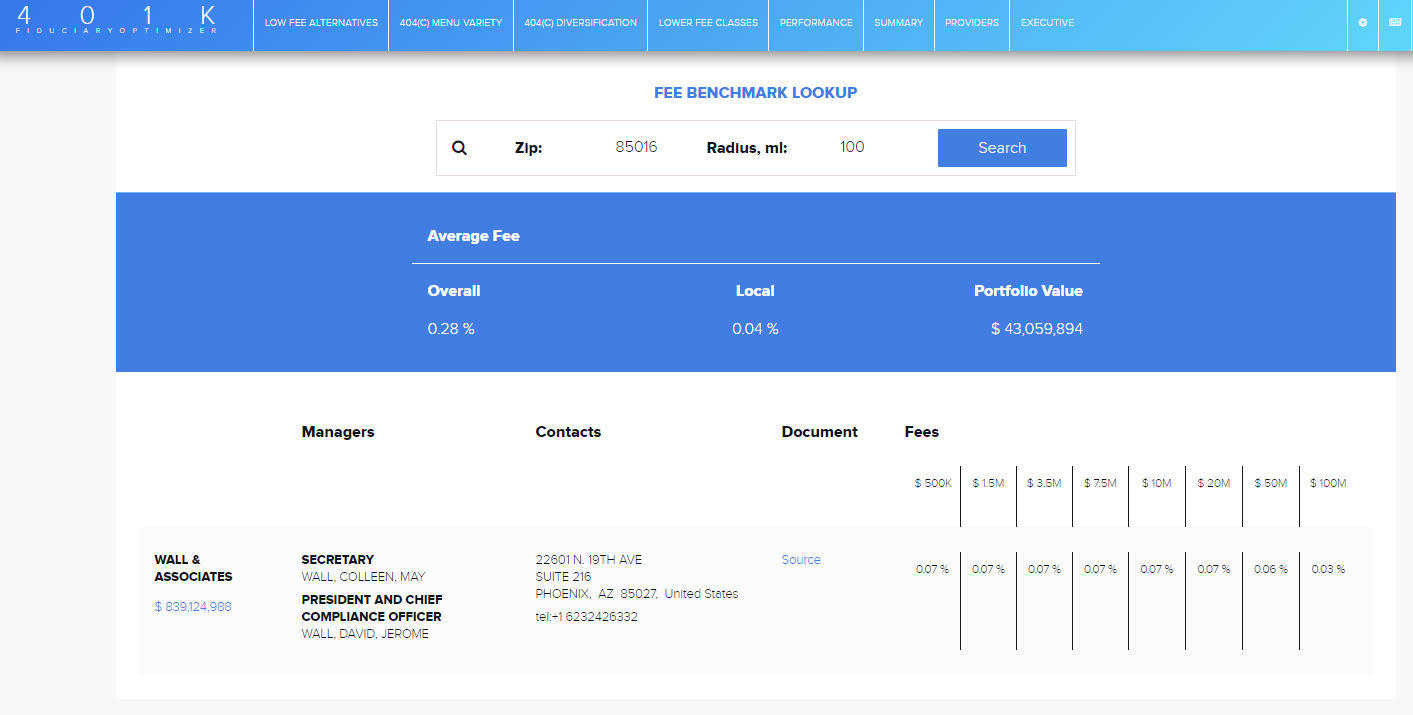Screen dimensions: 1413x715
Task: Go to 404(c) Diversification tab
Action: [580, 23]
